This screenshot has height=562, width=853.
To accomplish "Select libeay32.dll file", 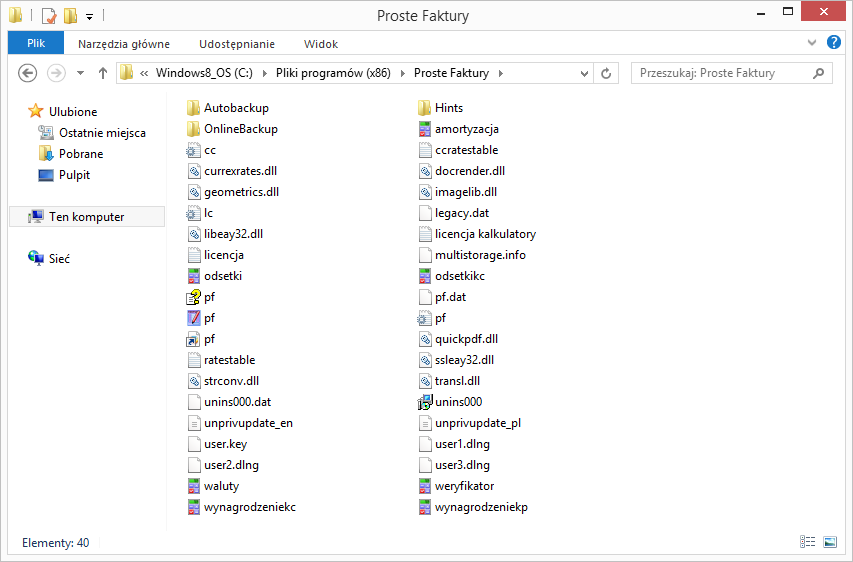I will coord(225,234).
